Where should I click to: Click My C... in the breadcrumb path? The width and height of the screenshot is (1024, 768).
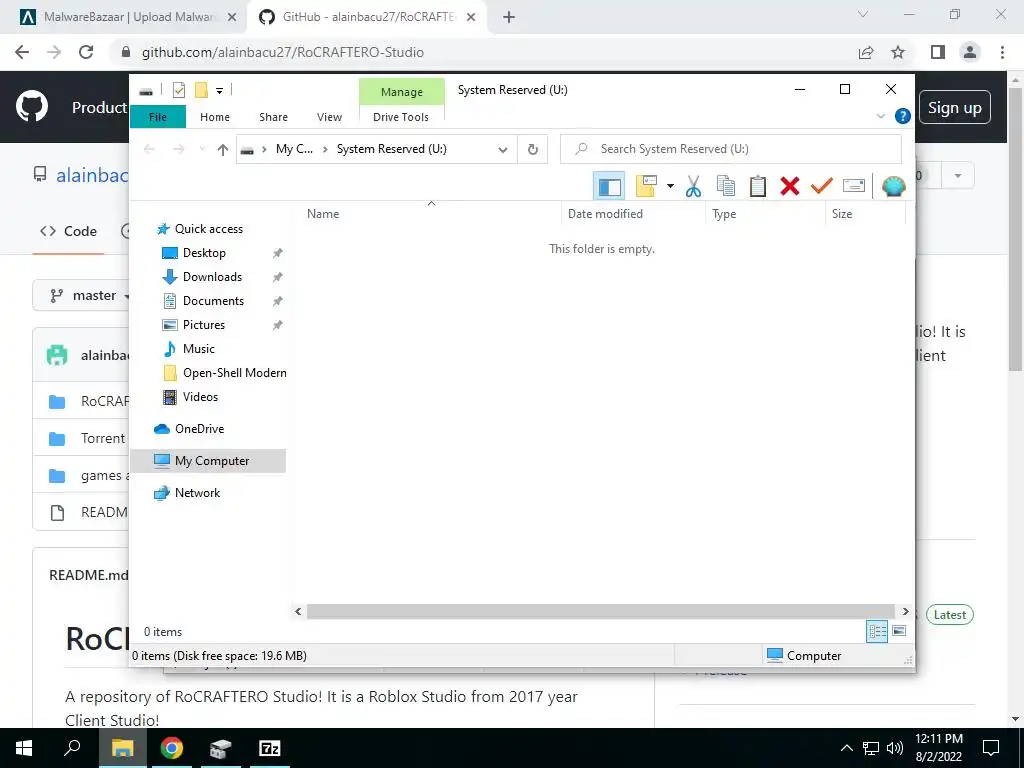tap(295, 149)
